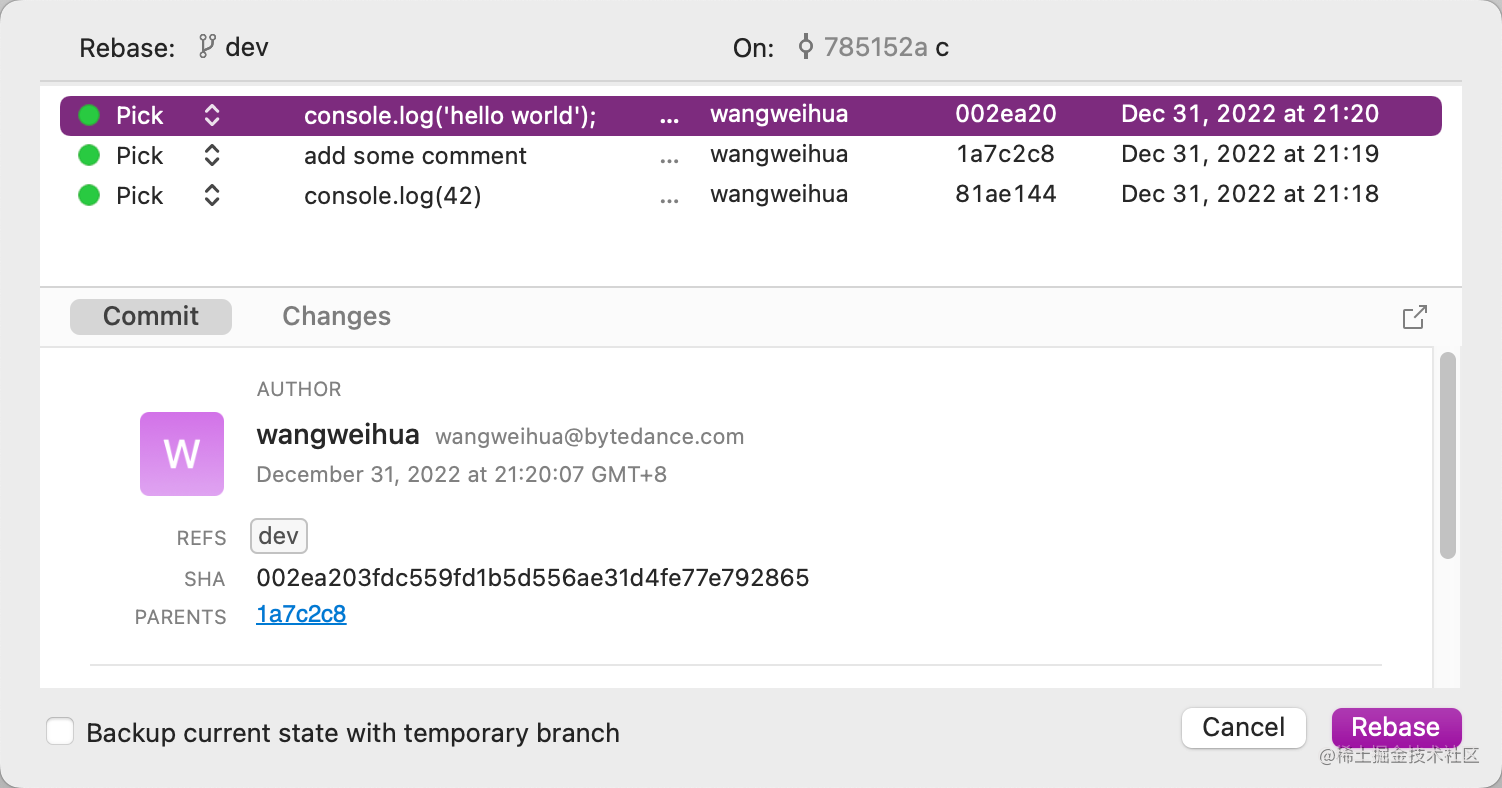The width and height of the screenshot is (1502, 788).
Task: Click email wangweihua@bytedance.com
Action: pyautogui.click(x=590, y=437)
